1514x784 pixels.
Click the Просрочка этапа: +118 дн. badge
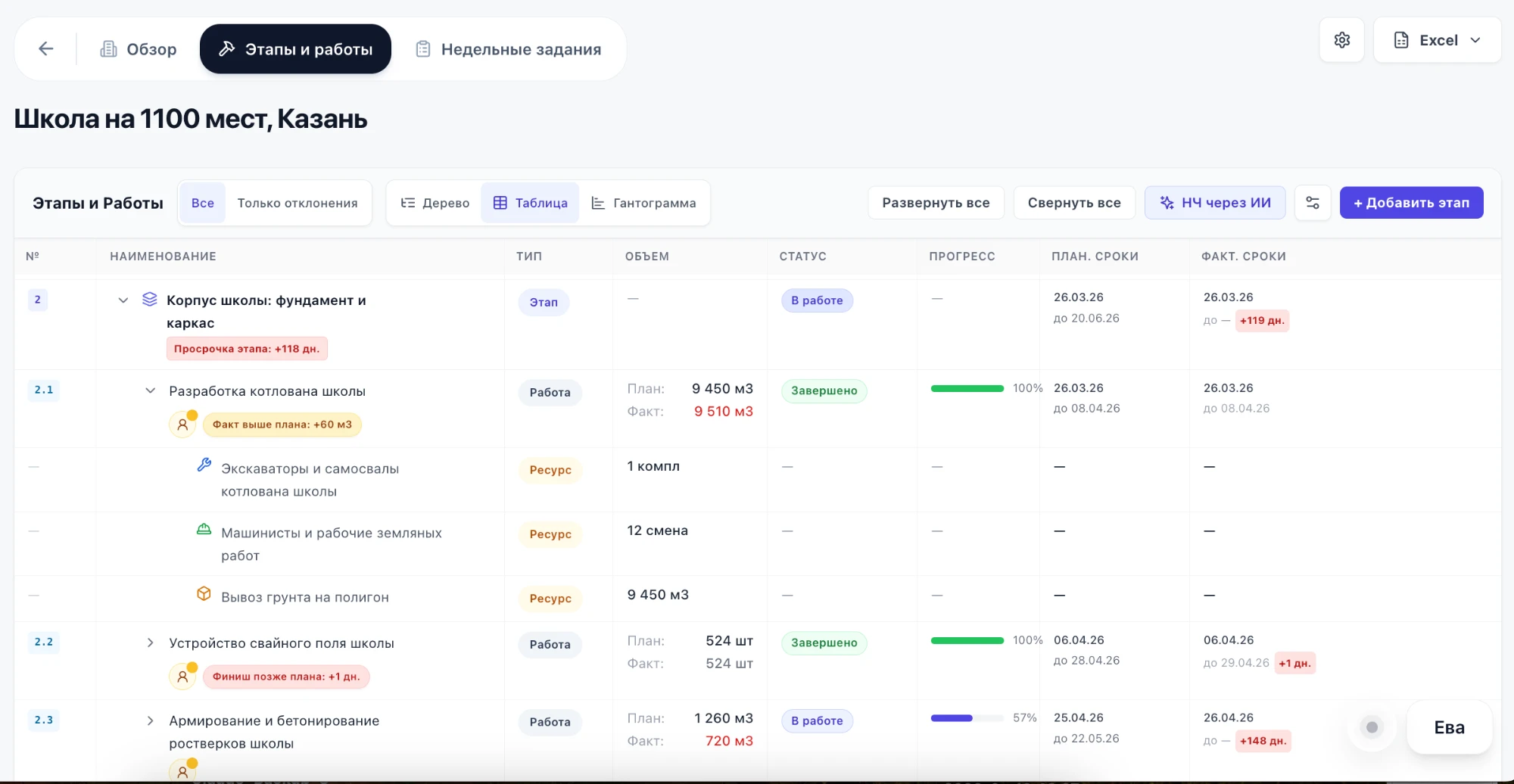(247, 349)
